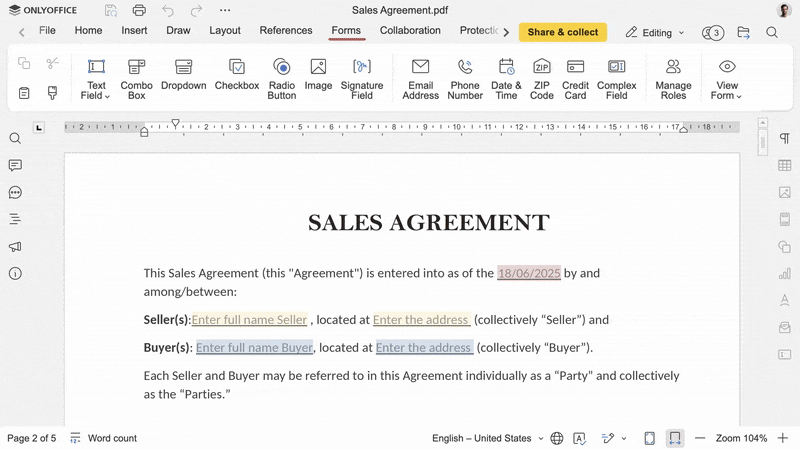Viewport: 800px width, 450px height.
Task: Click the Share & collect button
Action: click(562, 33)
